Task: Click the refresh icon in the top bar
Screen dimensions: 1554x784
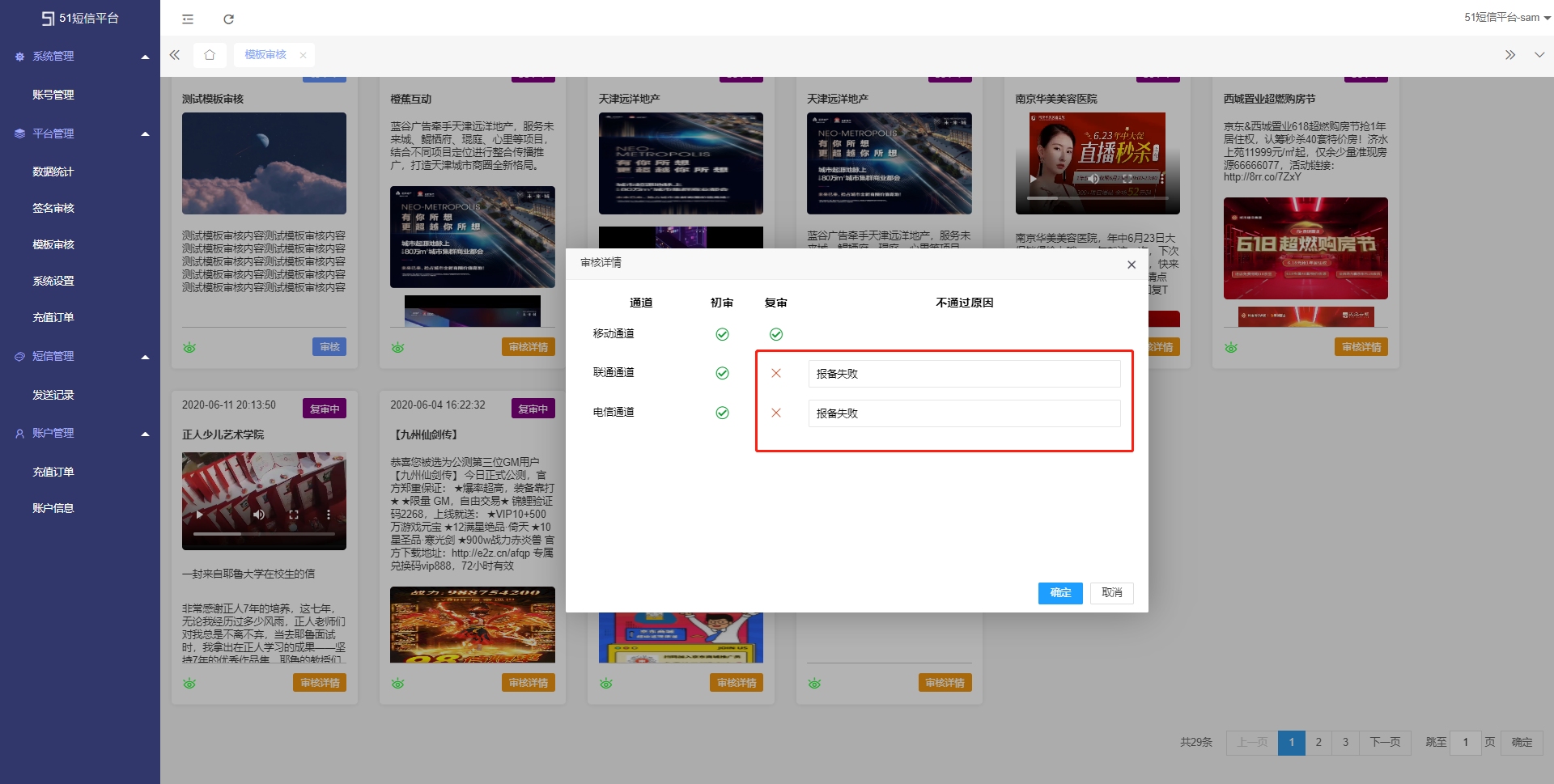Action: pos(229,19)
